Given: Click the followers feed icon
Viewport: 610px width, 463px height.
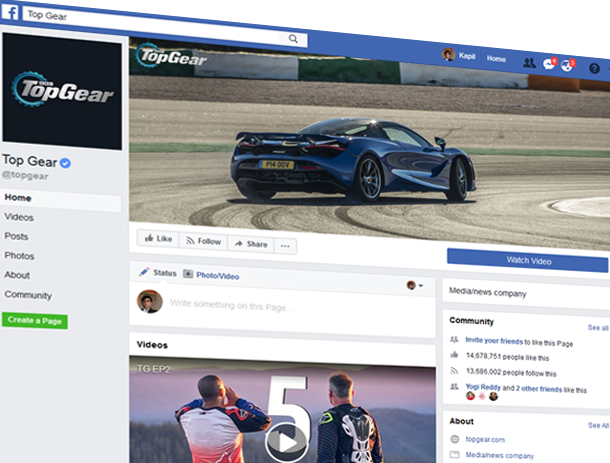Looking at the screenshot, I should click(x=454, y=370).
